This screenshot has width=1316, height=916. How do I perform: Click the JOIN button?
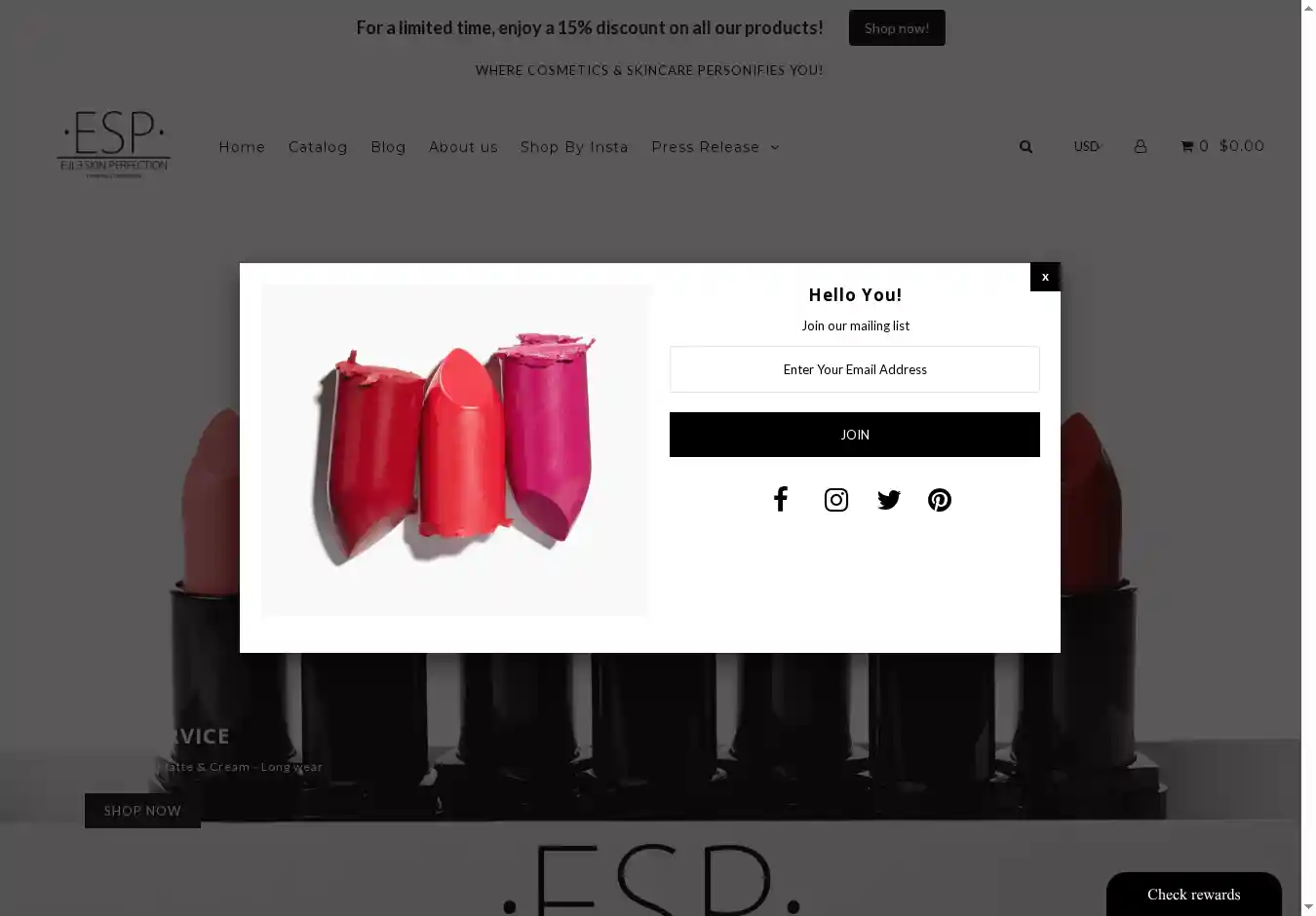(855, 435)
